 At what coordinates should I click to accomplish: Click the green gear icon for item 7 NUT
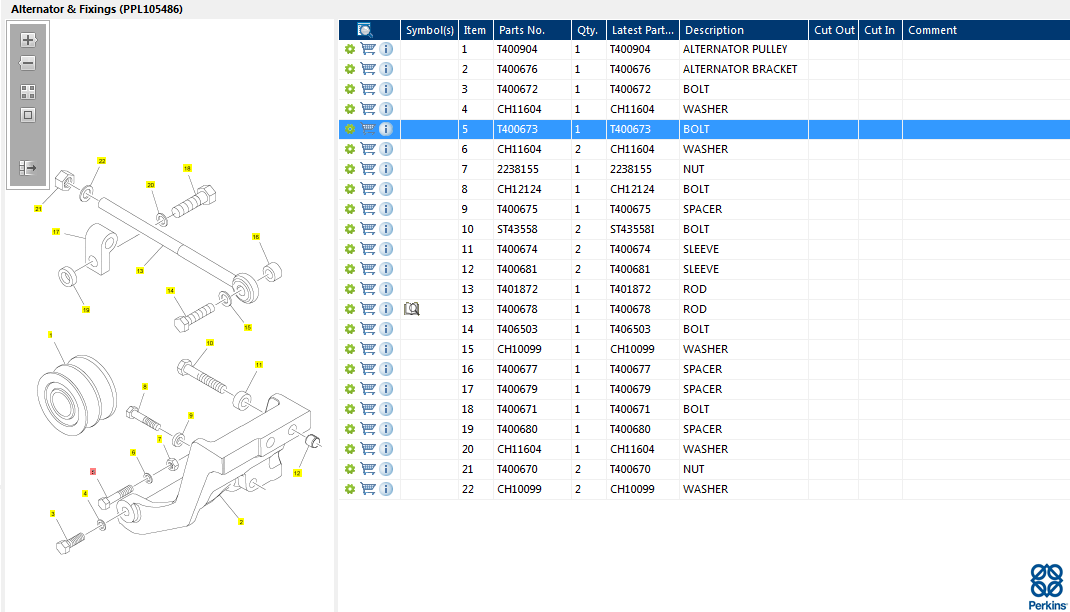point(350,169)
